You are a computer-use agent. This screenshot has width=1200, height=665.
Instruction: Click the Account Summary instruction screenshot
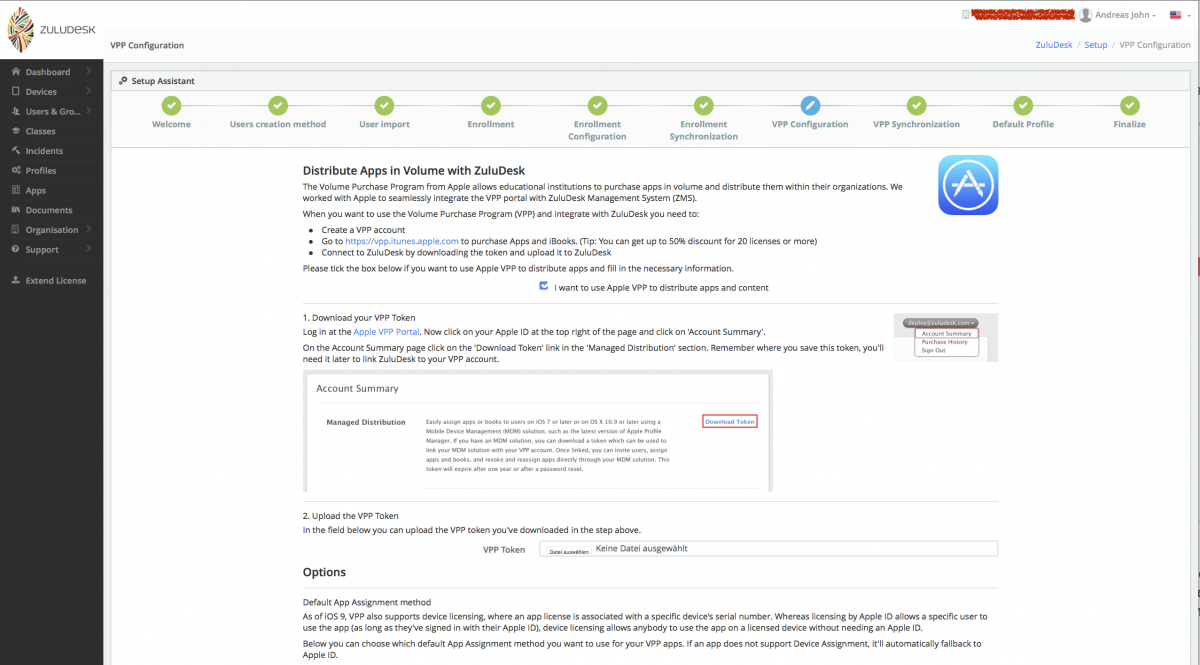pos(537,431)
